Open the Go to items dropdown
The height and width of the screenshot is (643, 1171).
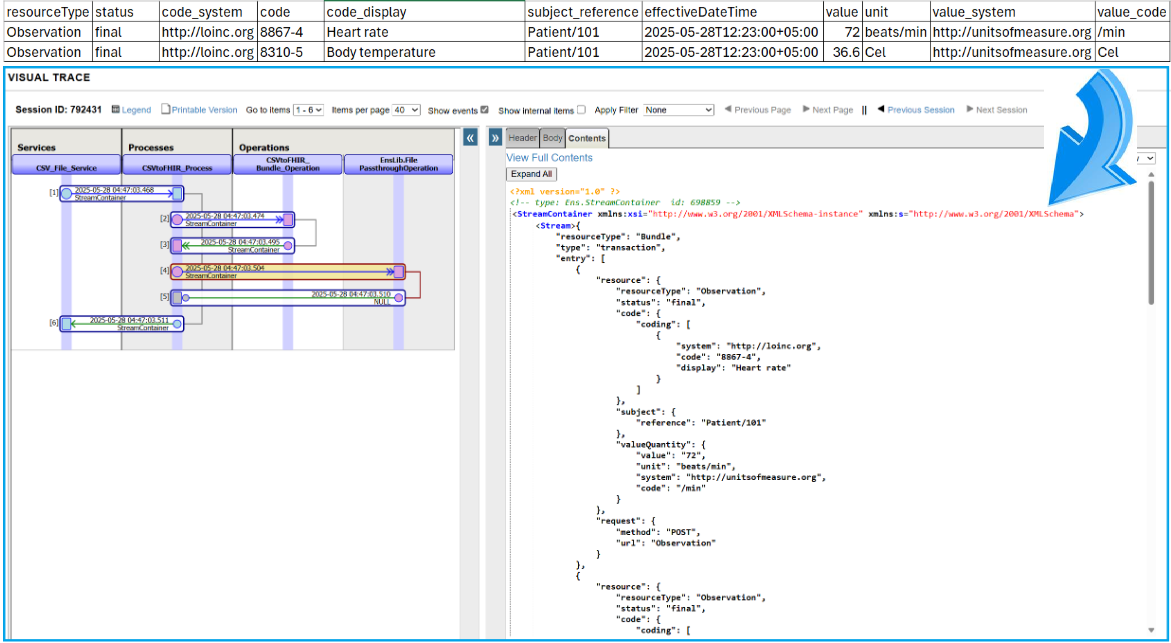pyautogui.click(x=308, y=110)
